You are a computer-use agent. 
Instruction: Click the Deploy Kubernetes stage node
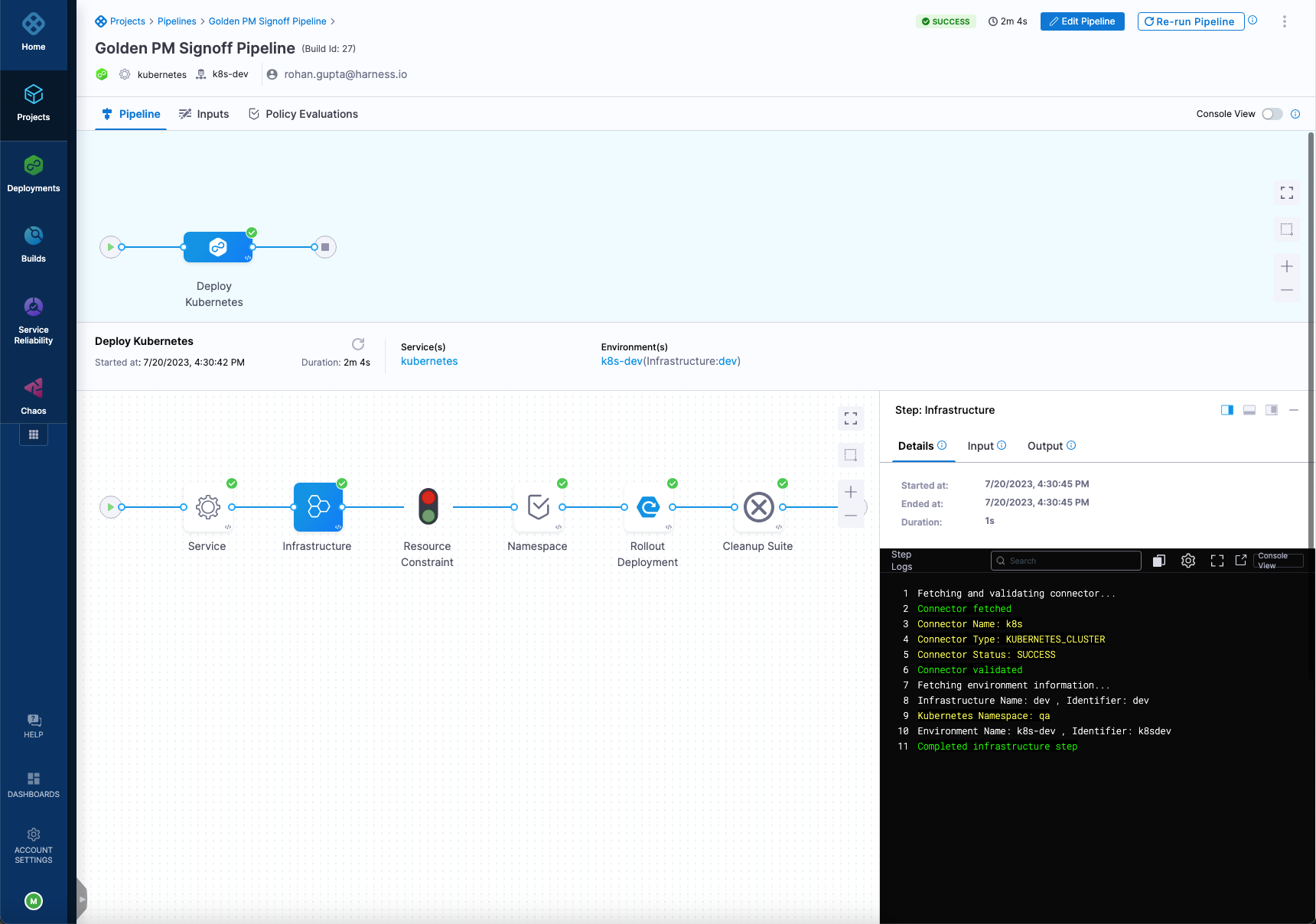tap(217, 247)
